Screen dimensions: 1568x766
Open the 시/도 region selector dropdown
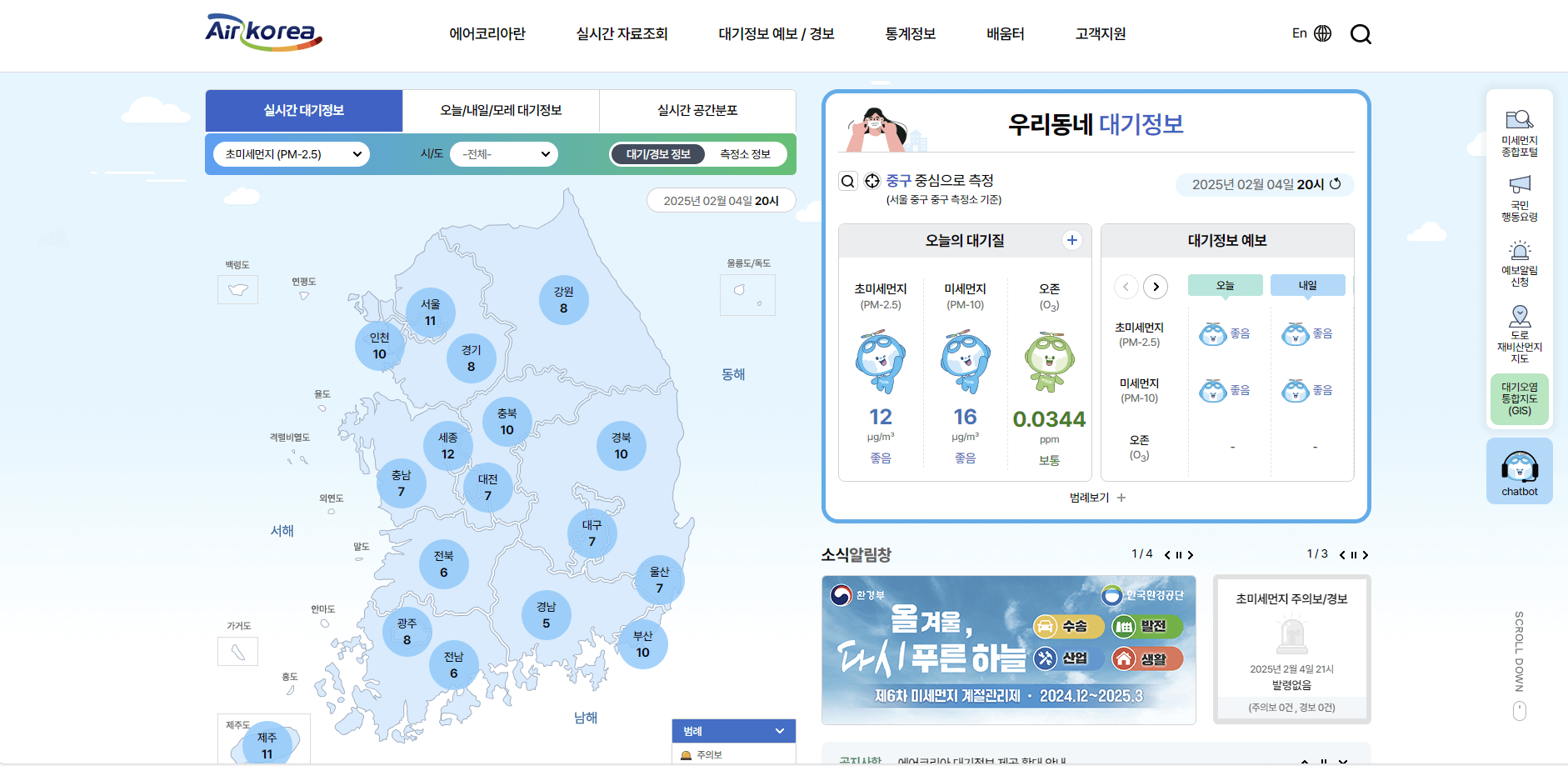(x=503, y=153)
